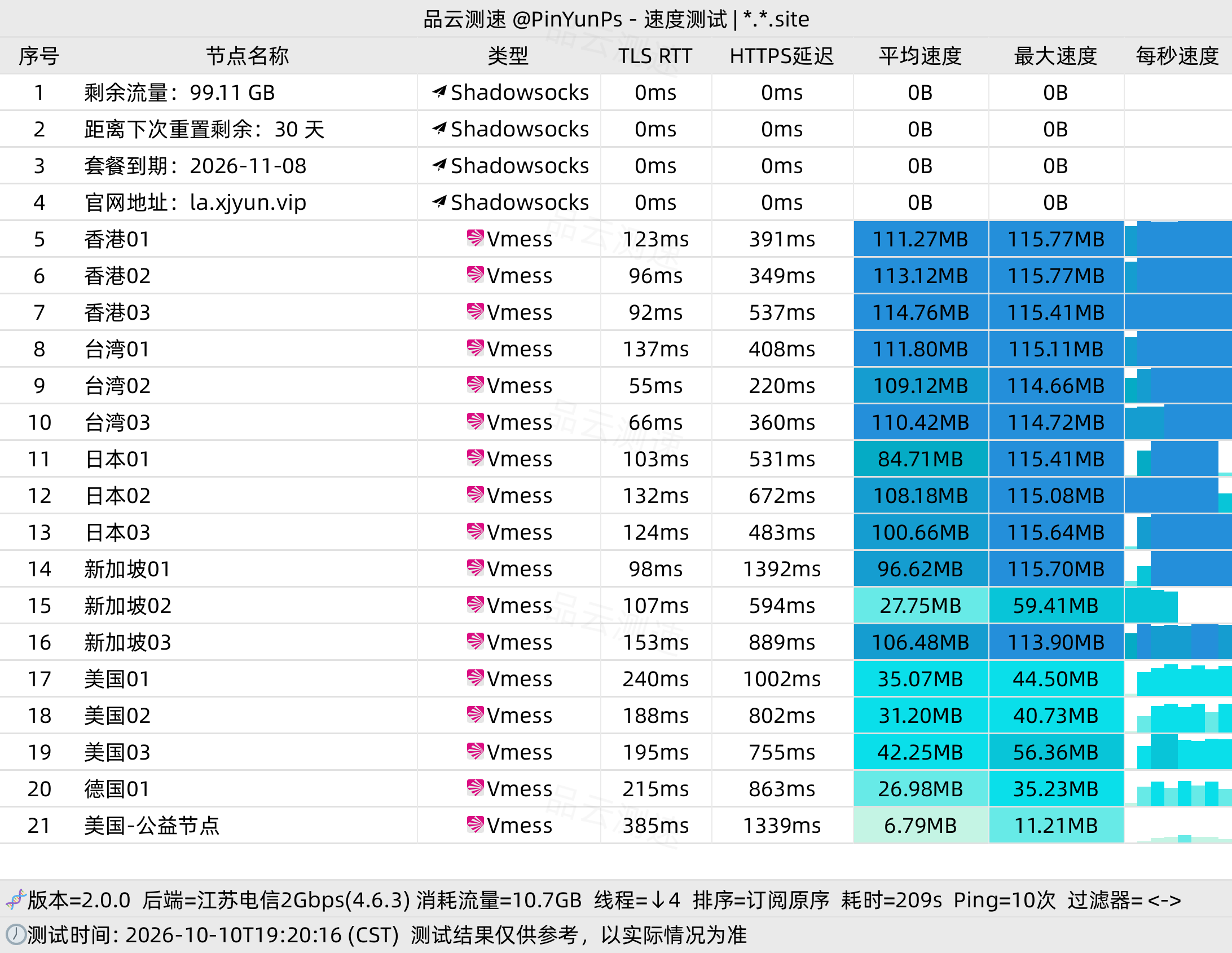This screenshot has height=953, width=1232.
Task: Click the Vmess icon for 美国03
Action: click(476, 751)
